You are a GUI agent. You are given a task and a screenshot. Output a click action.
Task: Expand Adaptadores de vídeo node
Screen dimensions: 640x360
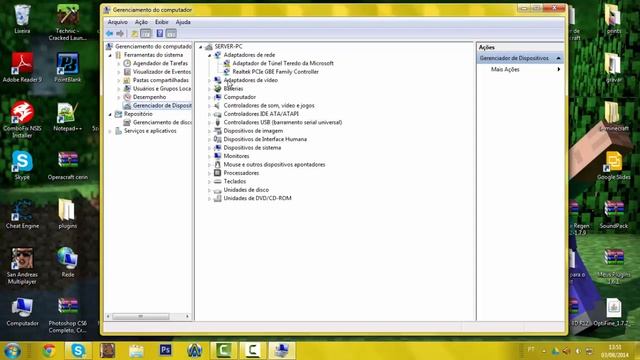coord(209,80)
